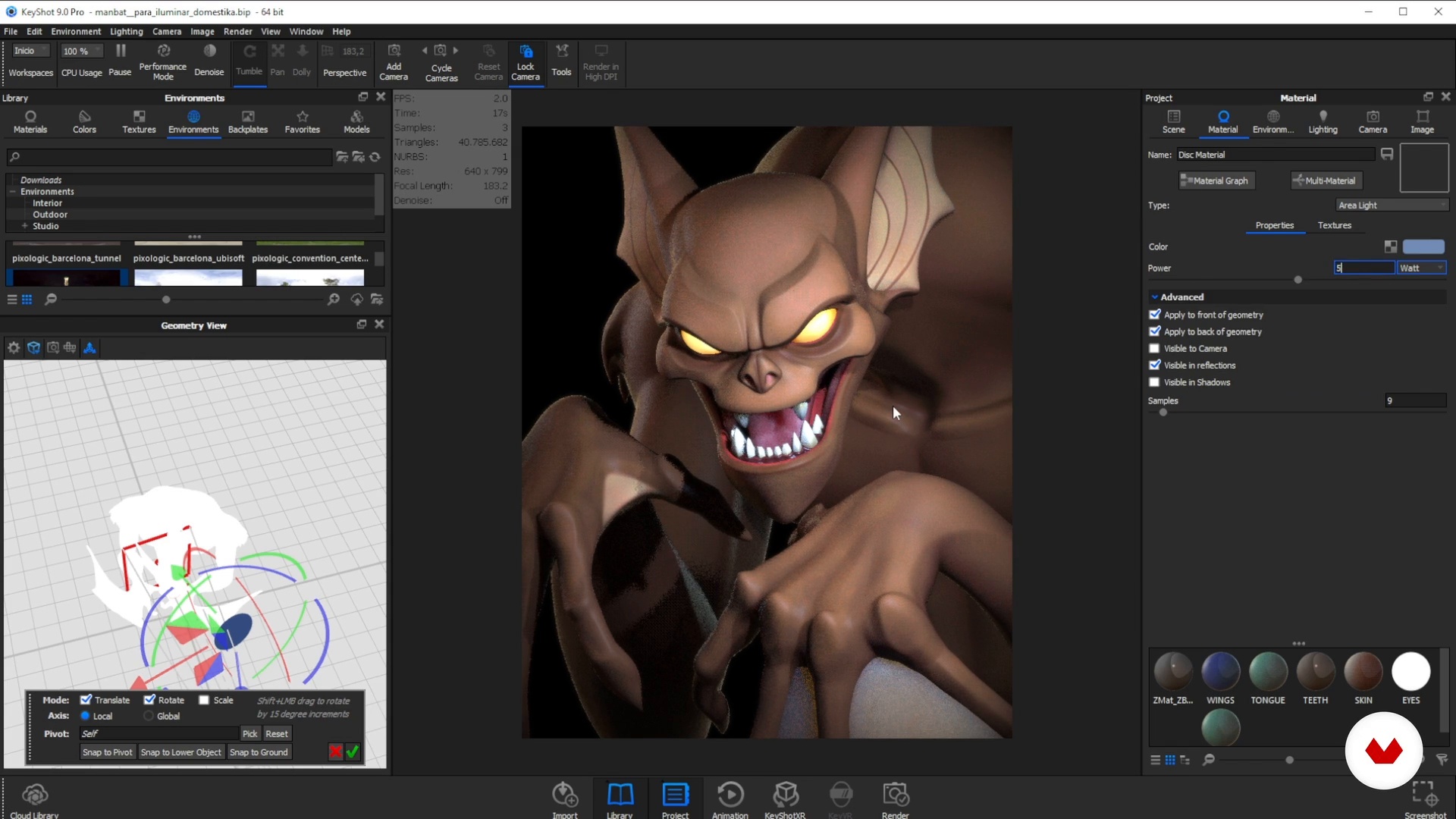Screen dimensions: 1456x819
Task: Toggle Performance Mode
Action: pos(163,61)
